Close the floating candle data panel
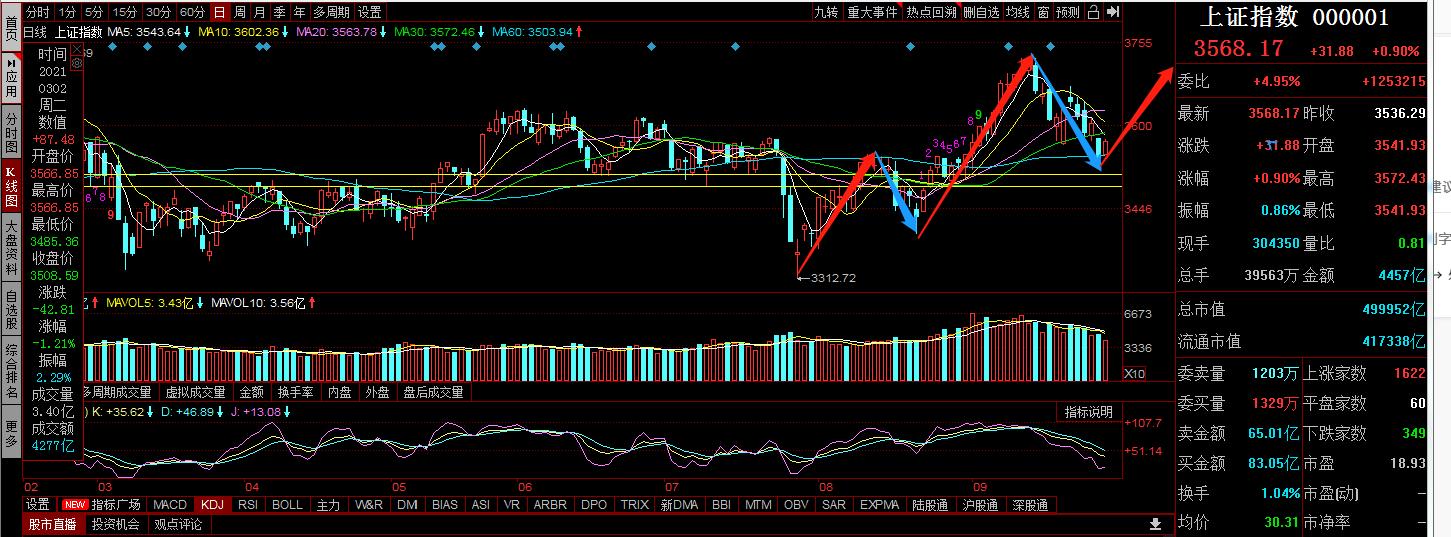 (76, 47)
